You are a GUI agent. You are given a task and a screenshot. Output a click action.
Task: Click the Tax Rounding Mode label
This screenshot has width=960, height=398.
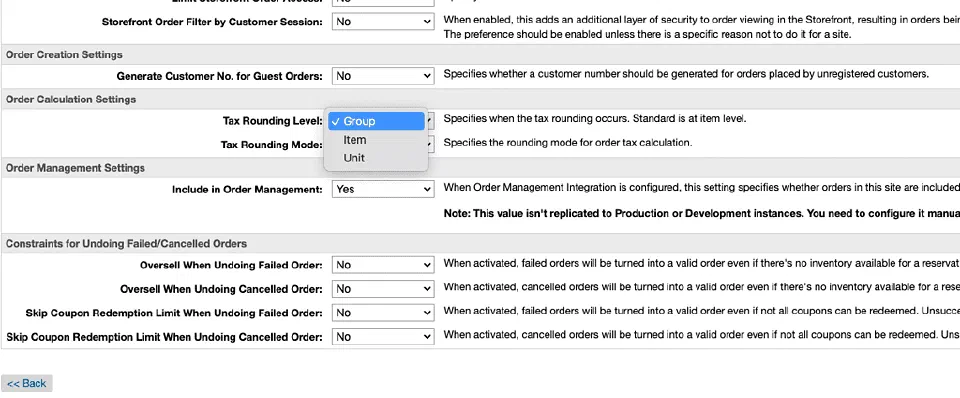pyautogui.click(x=272, y=145)
